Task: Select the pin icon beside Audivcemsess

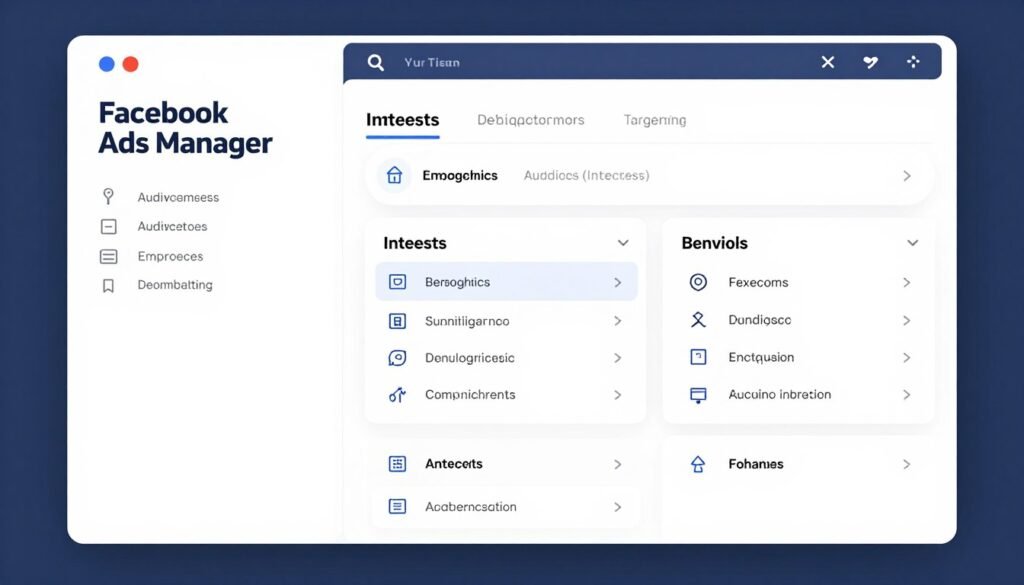Action: 109,196
